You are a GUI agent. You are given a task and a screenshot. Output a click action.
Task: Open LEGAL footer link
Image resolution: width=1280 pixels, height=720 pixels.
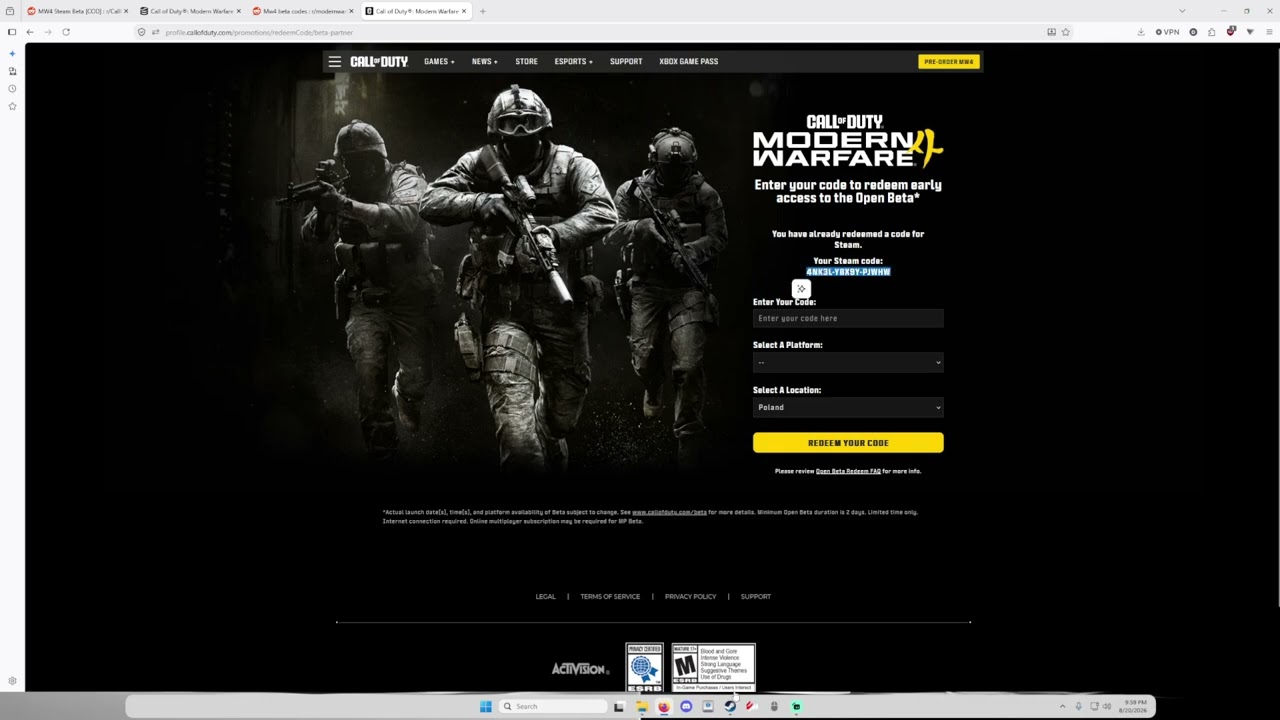click(545, 597)
